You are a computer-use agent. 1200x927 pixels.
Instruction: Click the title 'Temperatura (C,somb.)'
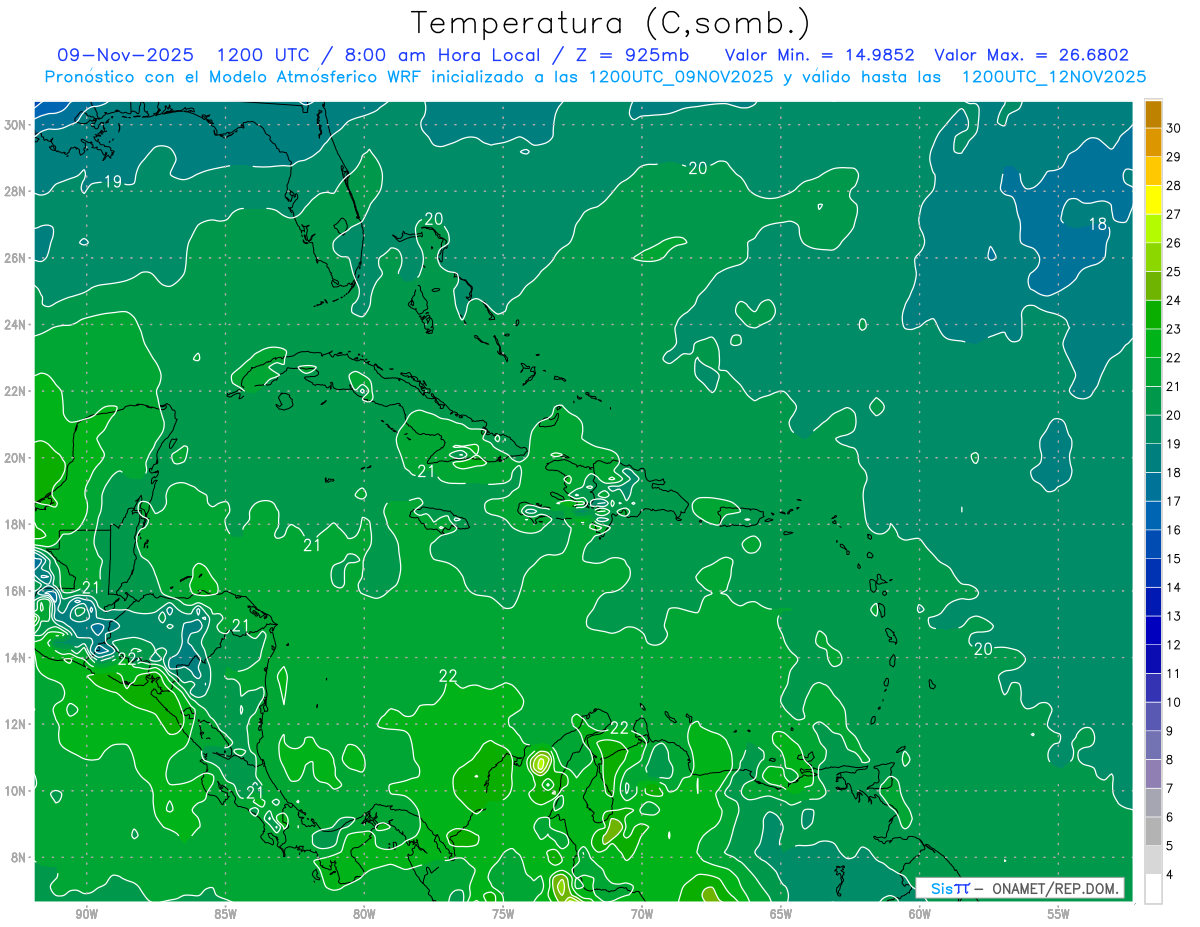(x=611, y=24)
